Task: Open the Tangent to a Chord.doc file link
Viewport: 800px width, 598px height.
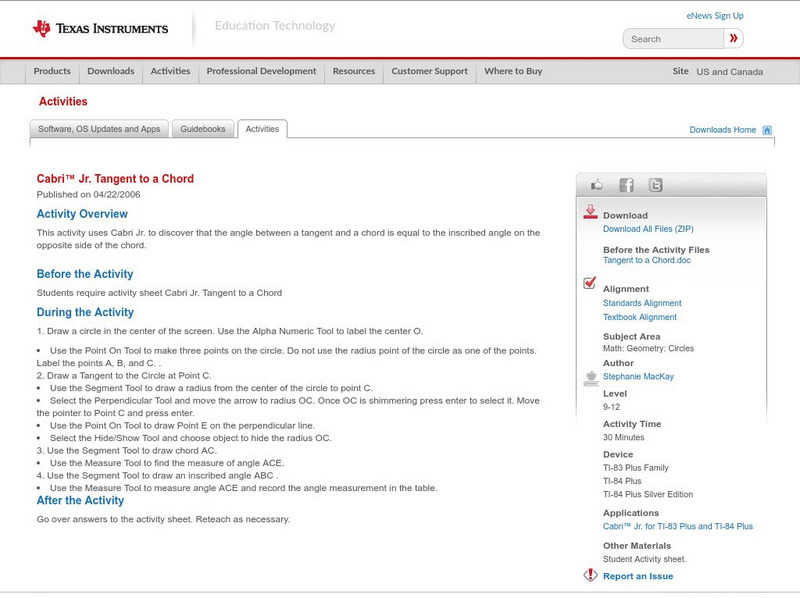Action: [646, 260]
